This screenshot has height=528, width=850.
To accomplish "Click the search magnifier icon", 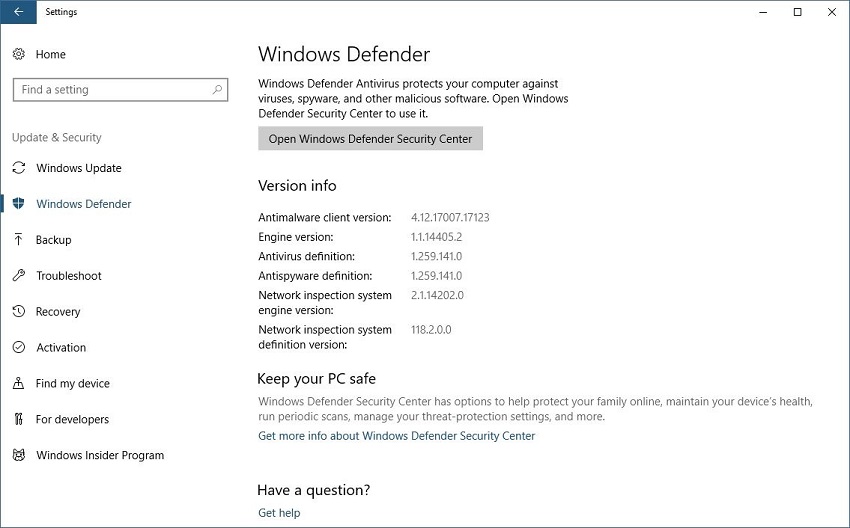I will click(217, 90).
